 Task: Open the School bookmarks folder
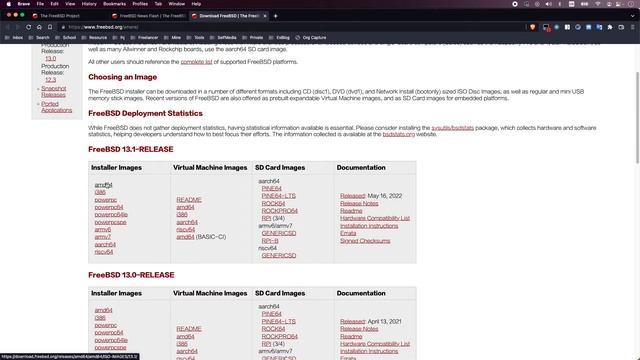coord(66,38)
